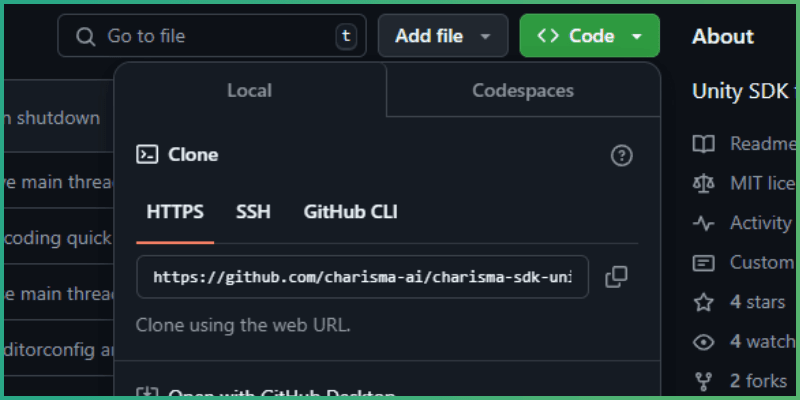
Task: Collapse the green Code dropdown
Action: tap(589, 36)
